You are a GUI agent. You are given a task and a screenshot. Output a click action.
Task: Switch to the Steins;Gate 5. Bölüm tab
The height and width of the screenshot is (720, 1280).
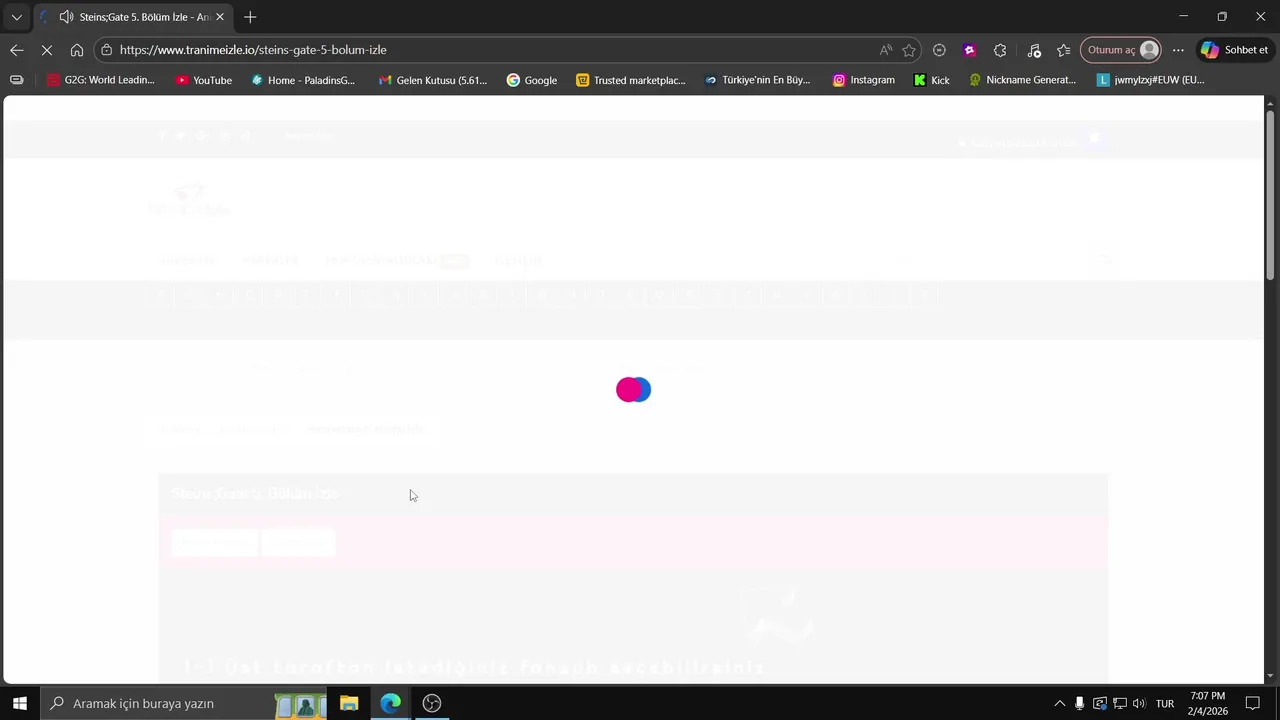(x=133, y=17)
